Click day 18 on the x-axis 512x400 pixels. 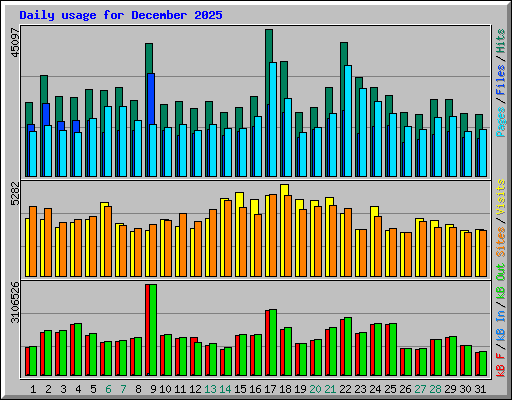[x=285, y=389]
